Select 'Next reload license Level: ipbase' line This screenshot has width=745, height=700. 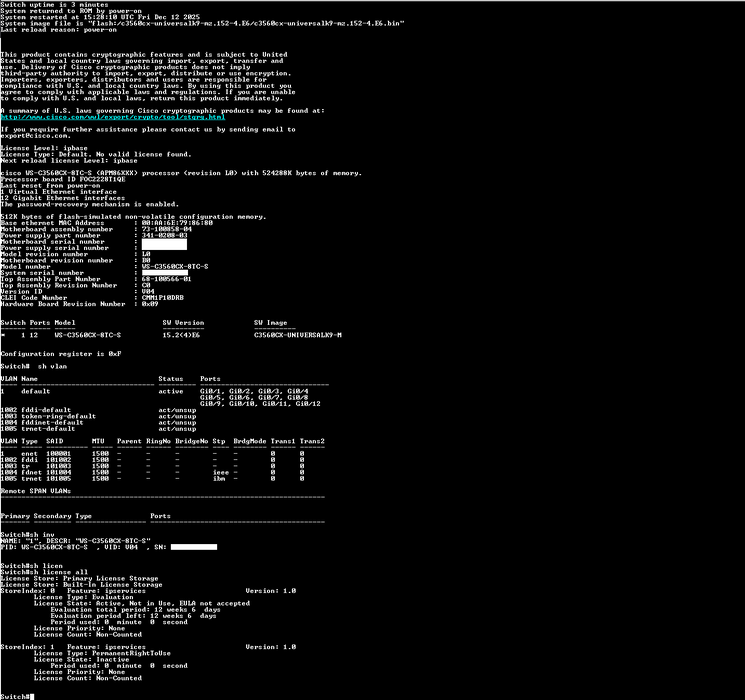(69, 161)
